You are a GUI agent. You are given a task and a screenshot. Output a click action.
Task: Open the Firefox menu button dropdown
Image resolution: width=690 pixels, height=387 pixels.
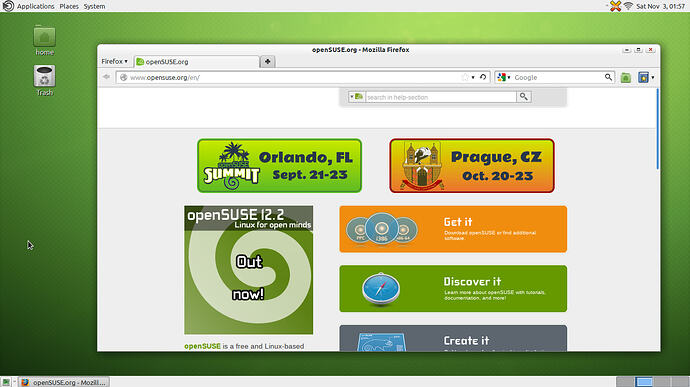click(x=114, y=61)
